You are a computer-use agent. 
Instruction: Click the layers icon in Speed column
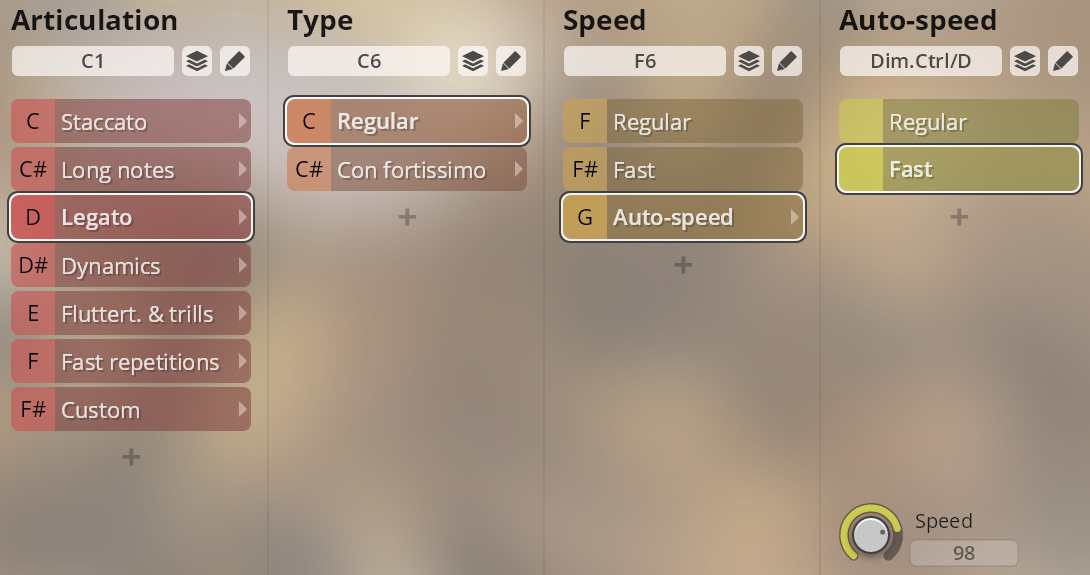(x=749, y=61)
